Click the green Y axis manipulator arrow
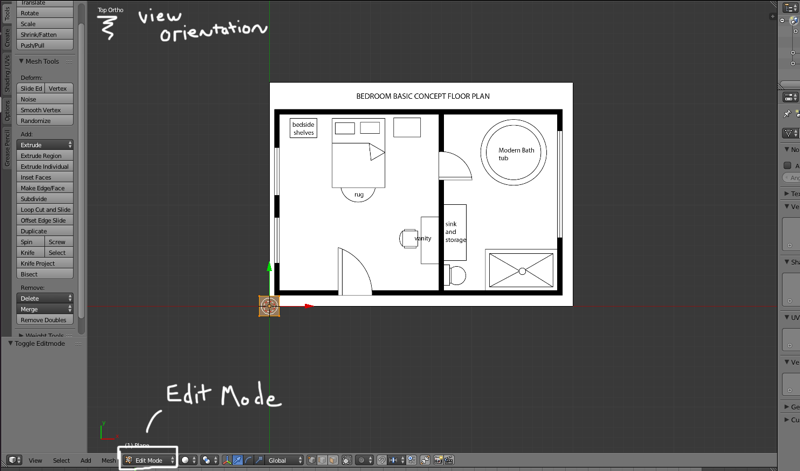The height and width of the screenshot is (471, 800). coord(269,266)
